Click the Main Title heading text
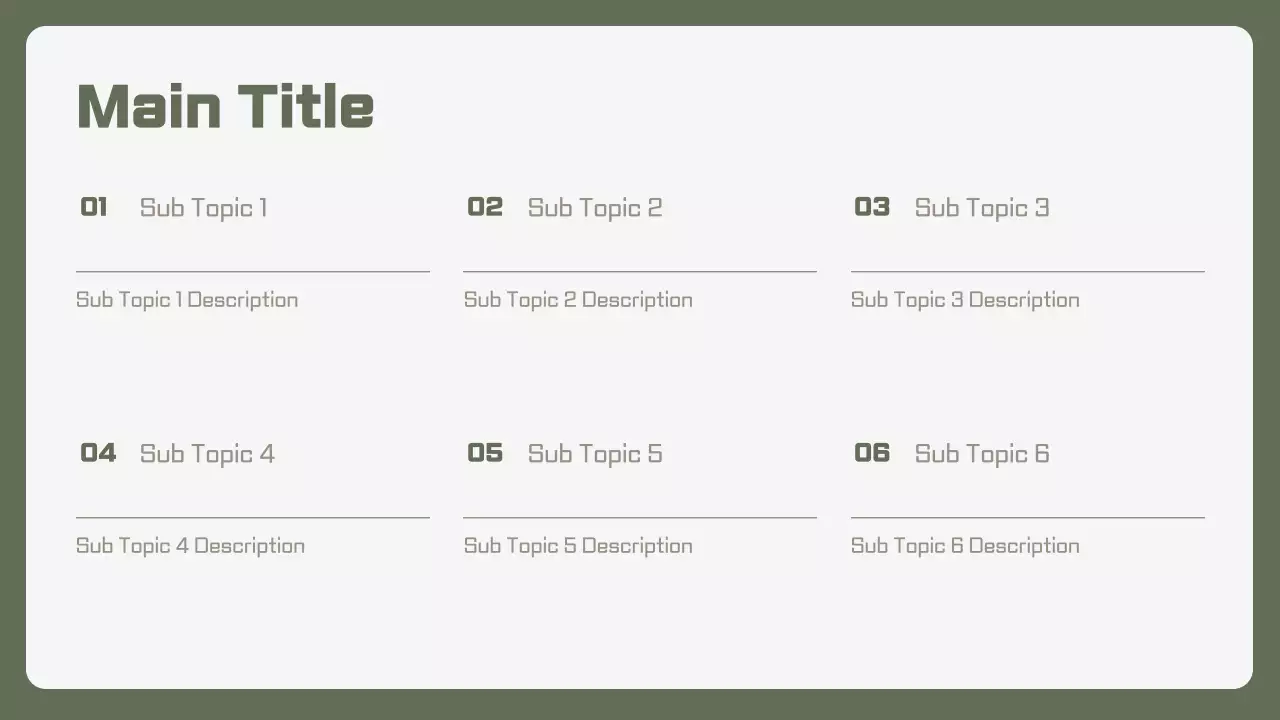1280x720 pixels. click(x=225, y=106)
